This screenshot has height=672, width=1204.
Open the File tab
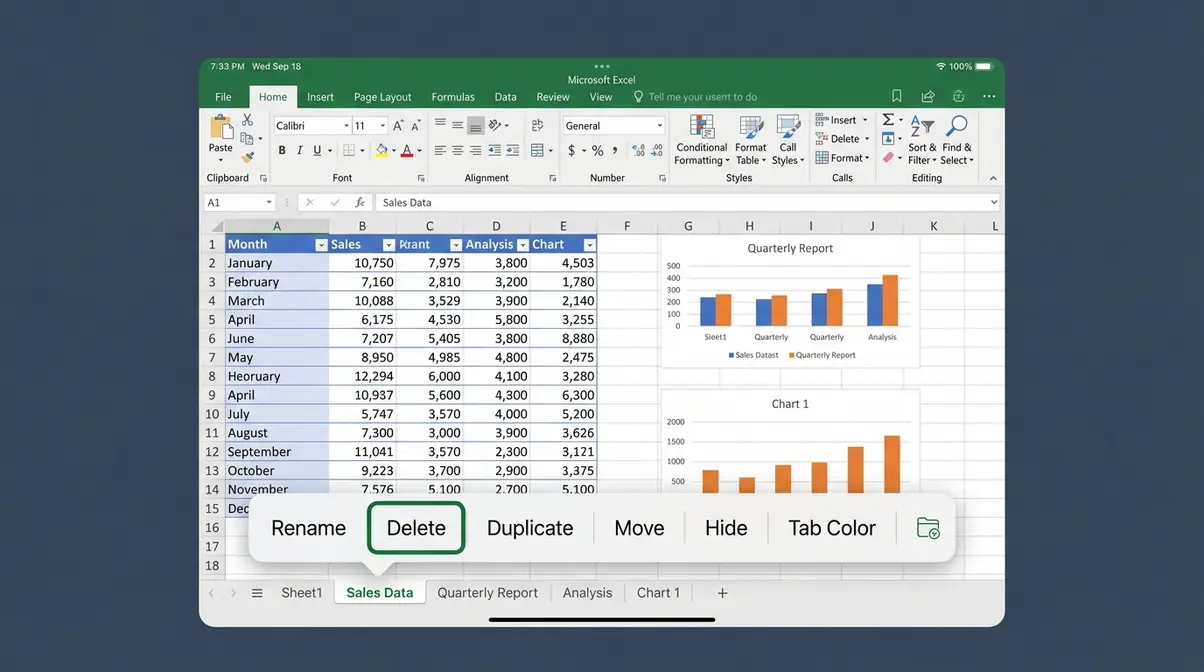(223, 97)
